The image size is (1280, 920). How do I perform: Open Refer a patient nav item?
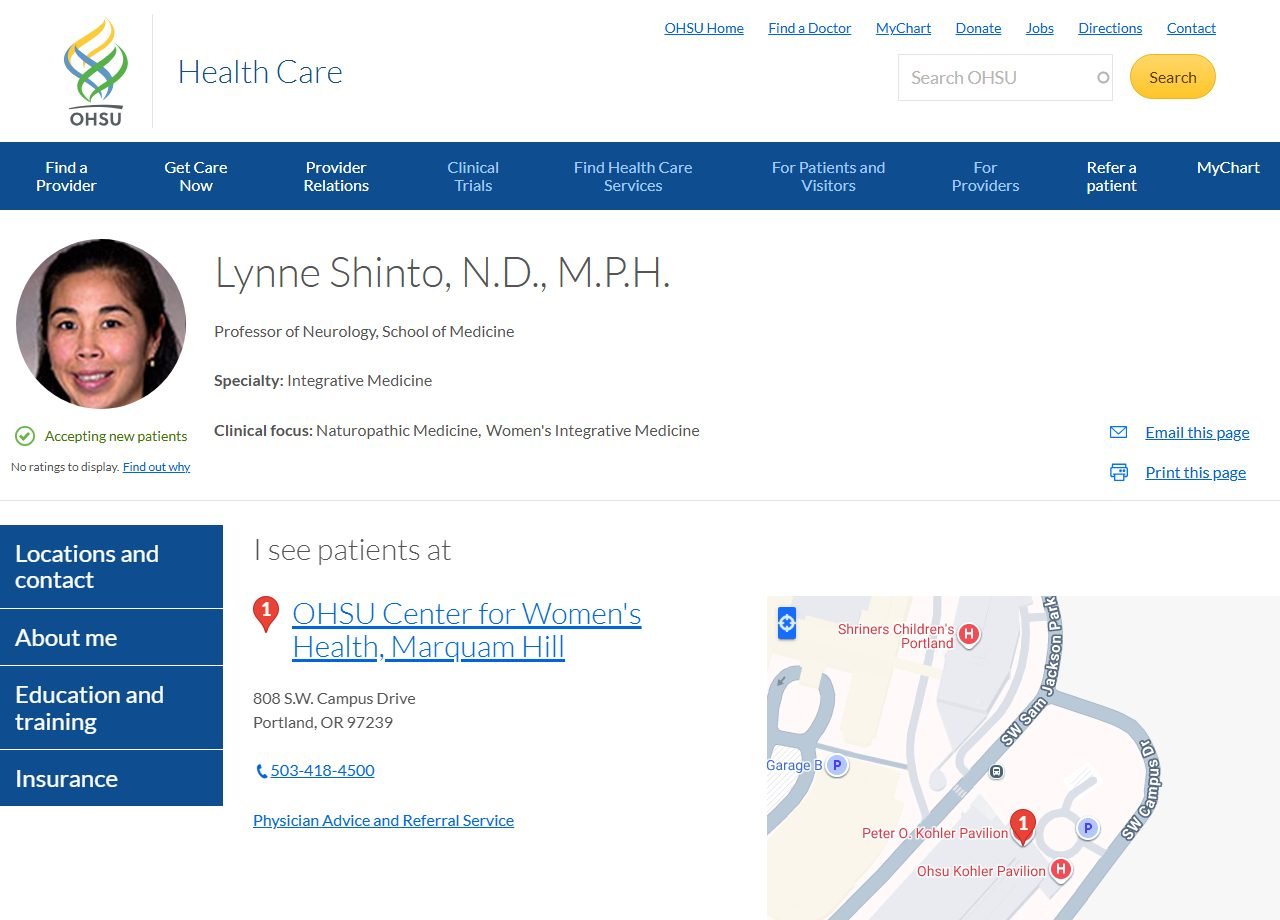pyautogui.click(x=1111, y=176)
